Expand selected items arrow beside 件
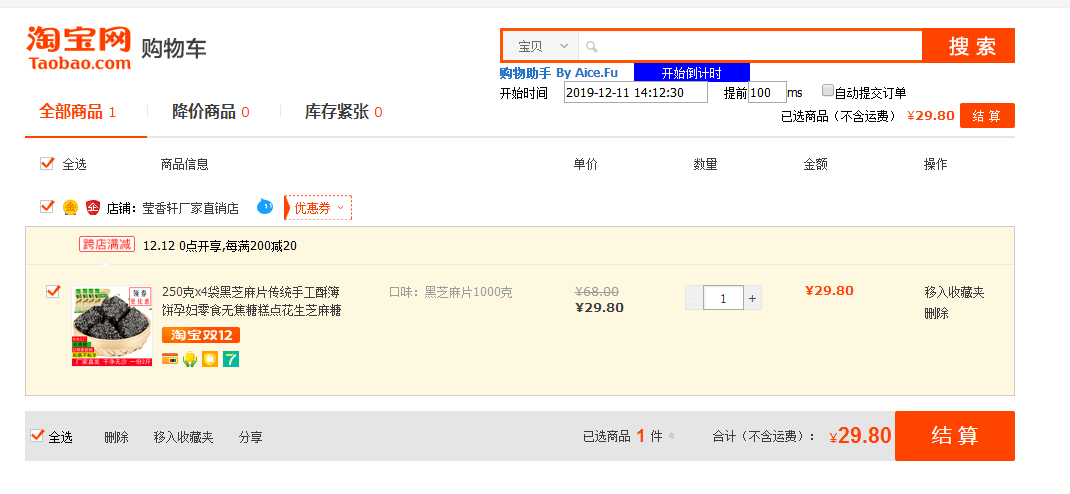 671,437
